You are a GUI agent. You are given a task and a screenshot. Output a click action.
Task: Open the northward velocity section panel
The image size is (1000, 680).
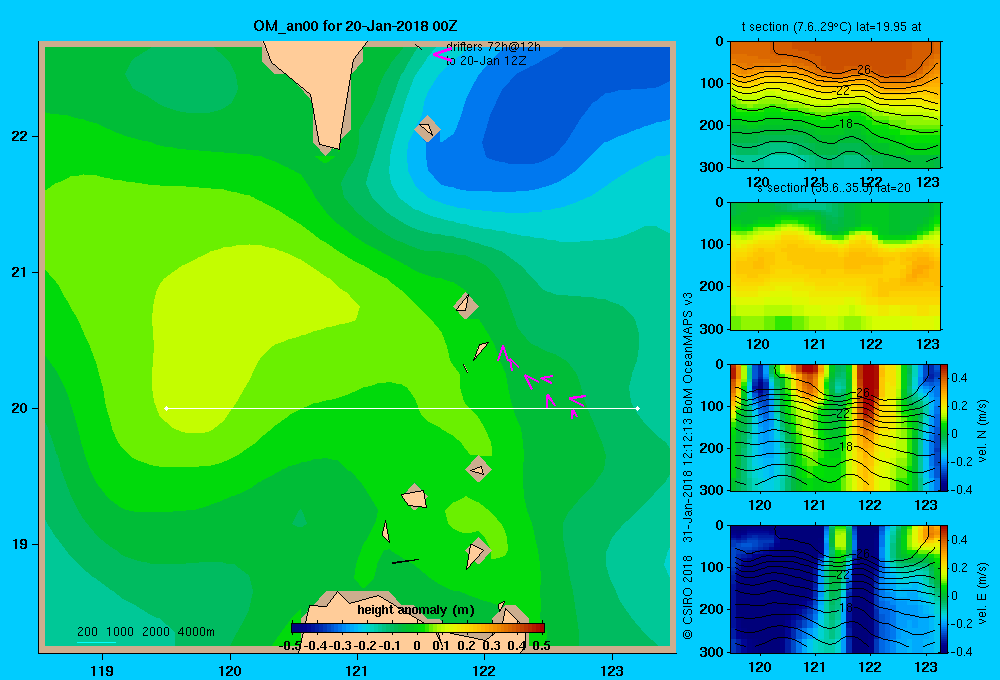[x=835, y=427]
